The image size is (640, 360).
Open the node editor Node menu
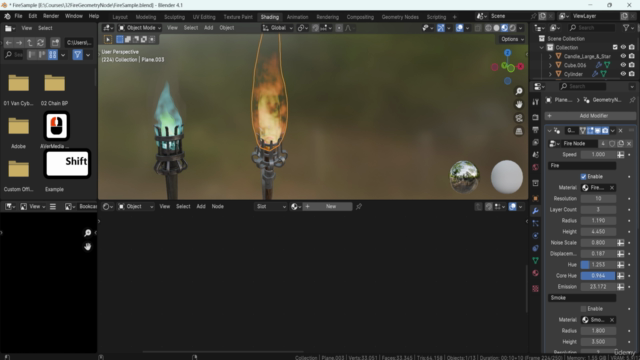click(218, 207)
